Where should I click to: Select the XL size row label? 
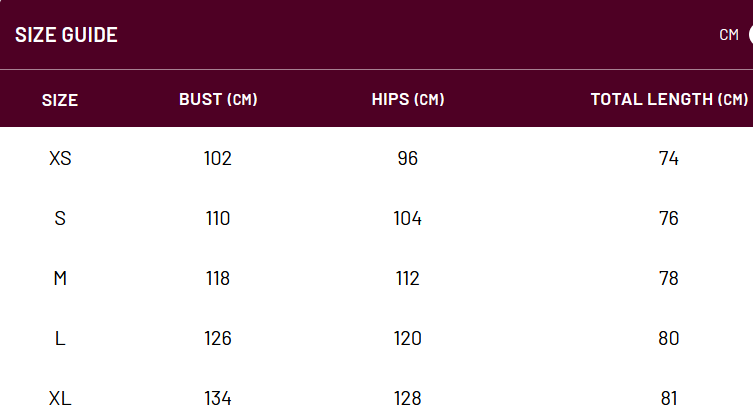pyautogui.click(x=60, y=398)
